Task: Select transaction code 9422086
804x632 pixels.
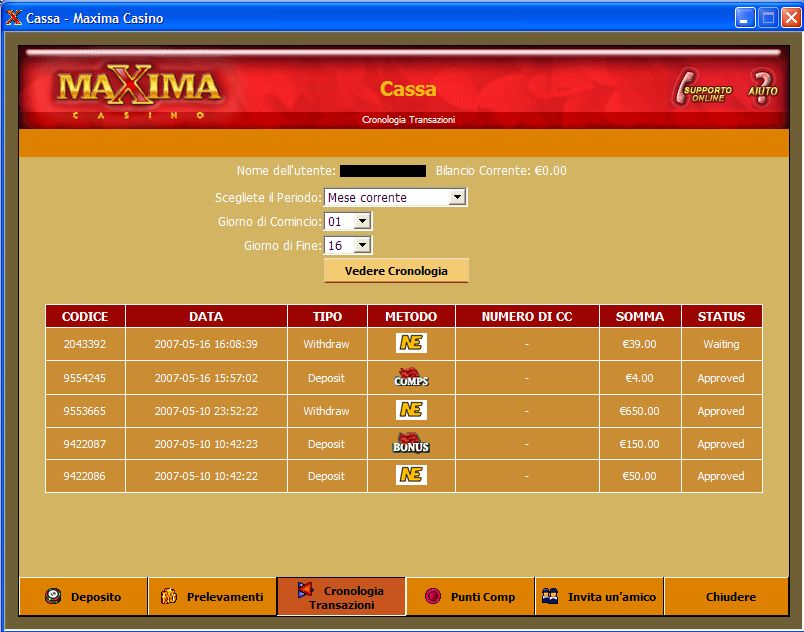Action: click(85, 476)
